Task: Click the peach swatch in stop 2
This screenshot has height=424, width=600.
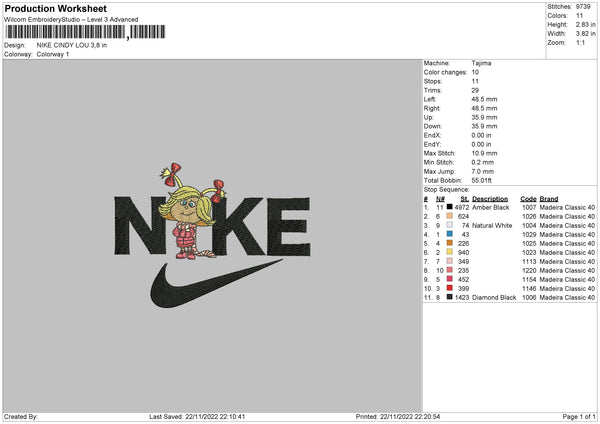Action: tap(449, 216)
